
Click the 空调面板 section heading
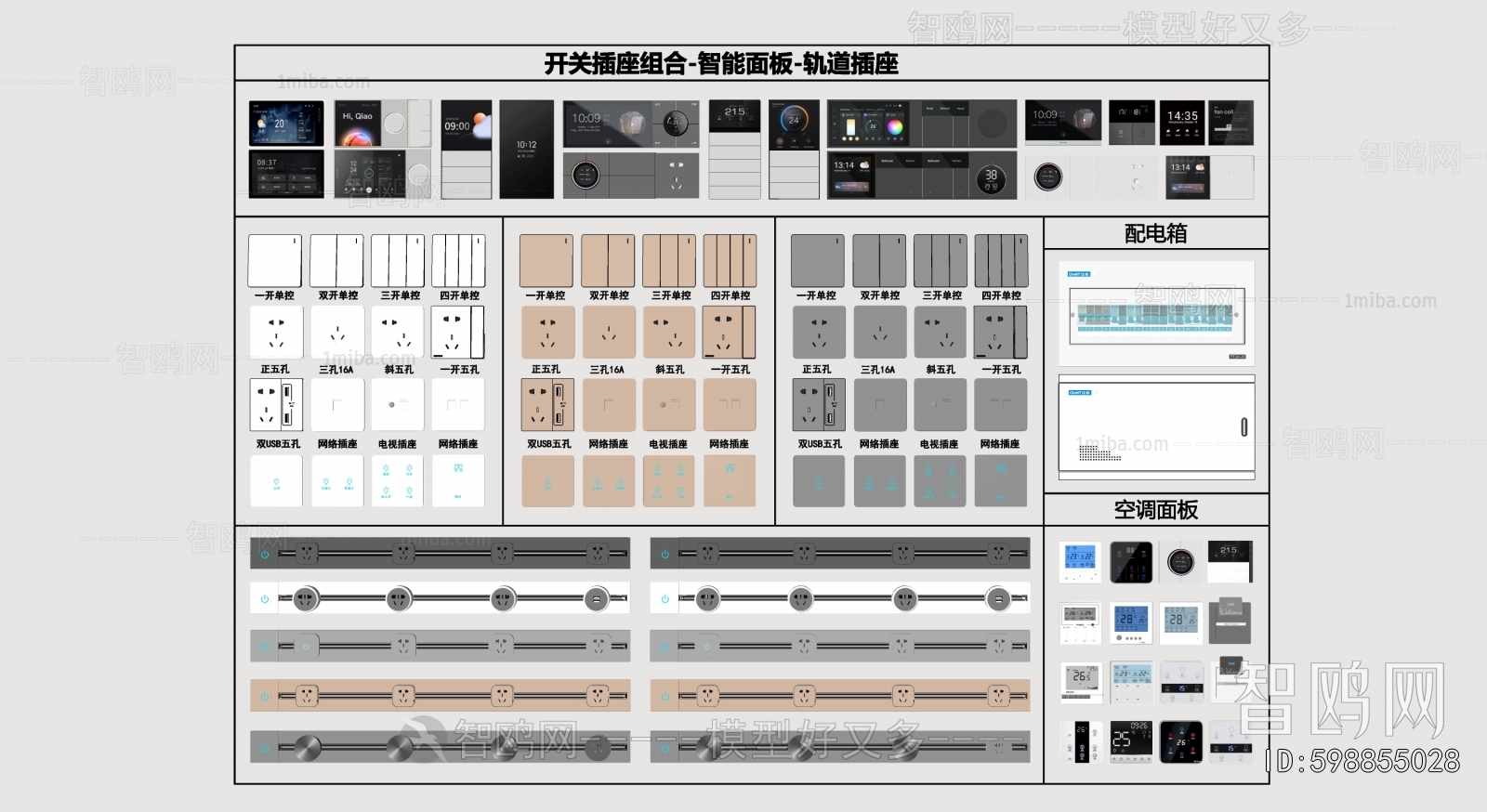coord(1155,510)
